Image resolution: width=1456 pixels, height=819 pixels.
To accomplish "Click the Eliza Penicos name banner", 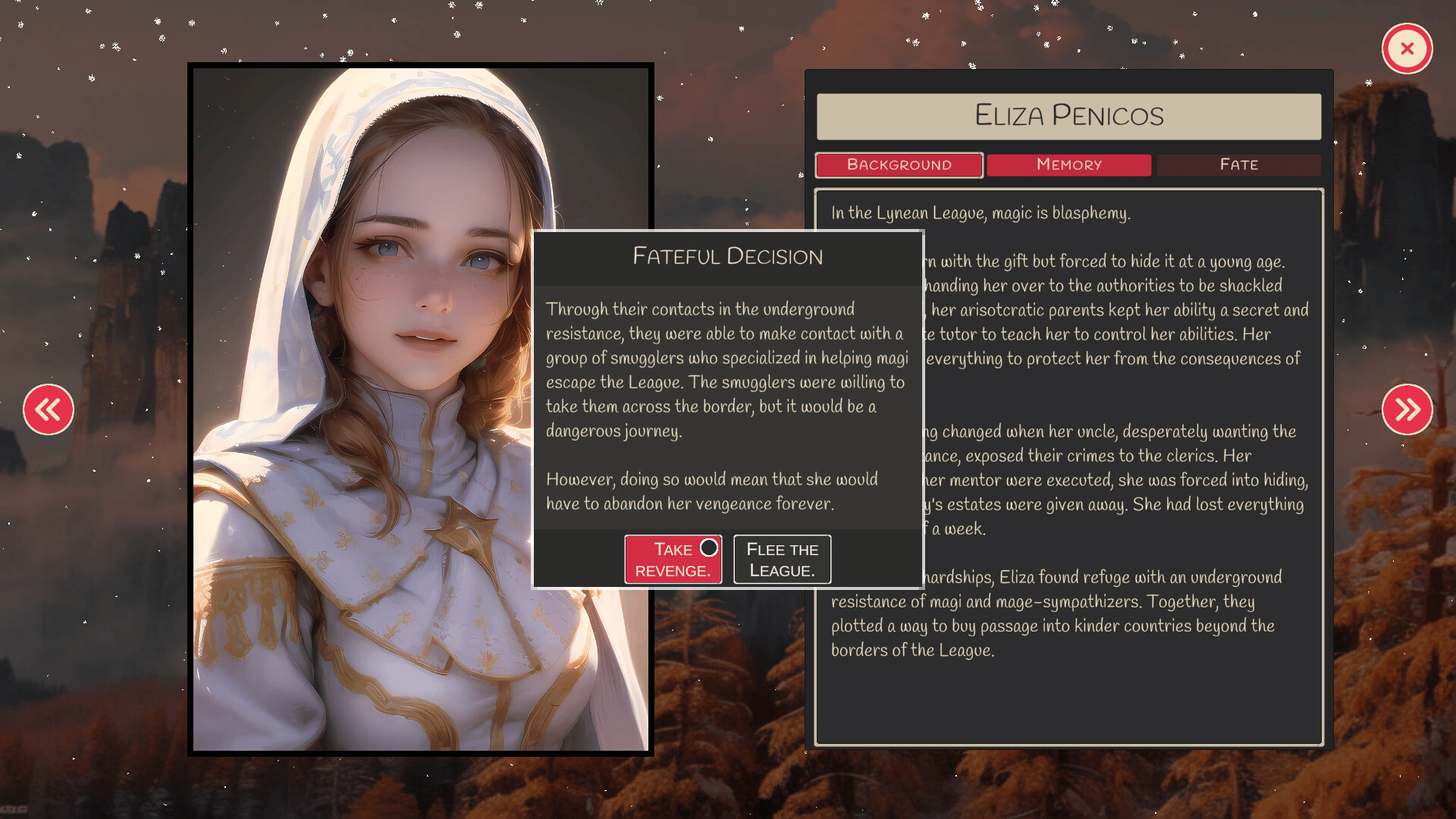I will [x=1068, y=116].
